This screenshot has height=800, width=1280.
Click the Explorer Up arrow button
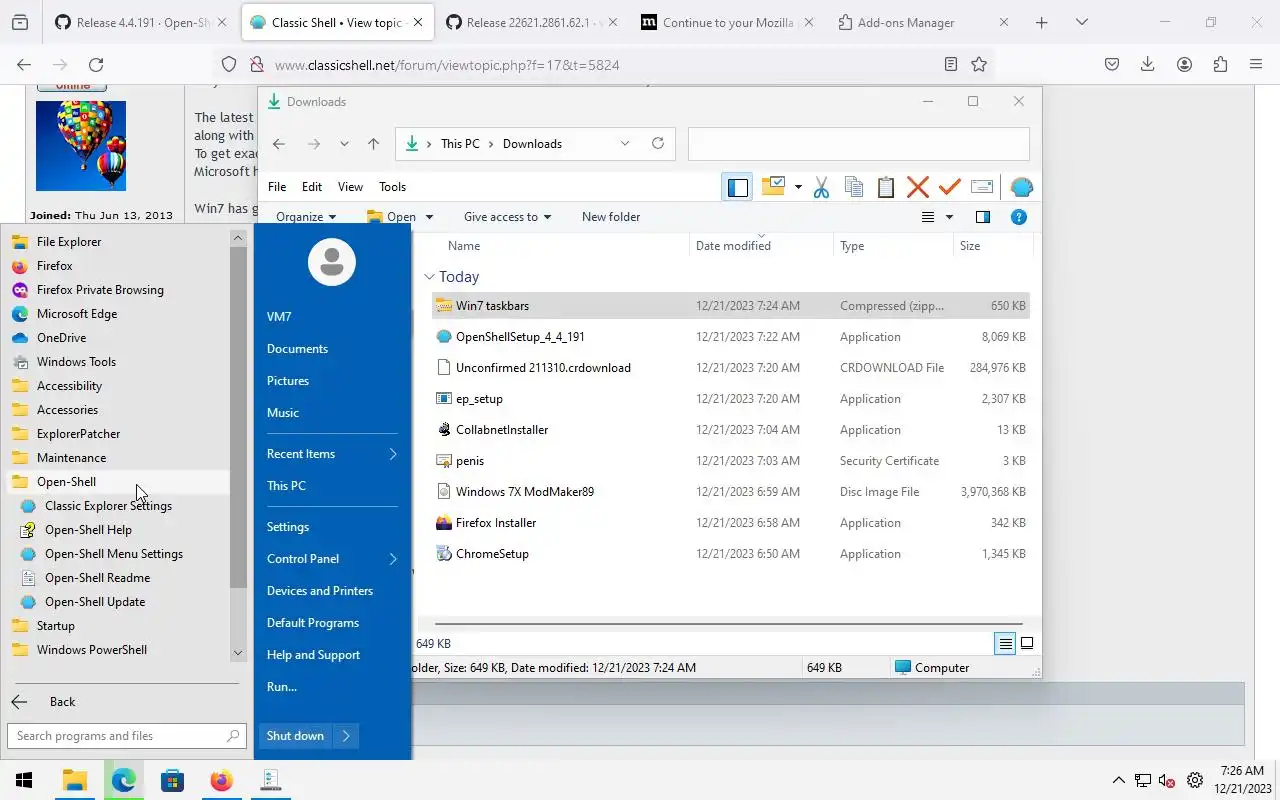tap(373, 144)
